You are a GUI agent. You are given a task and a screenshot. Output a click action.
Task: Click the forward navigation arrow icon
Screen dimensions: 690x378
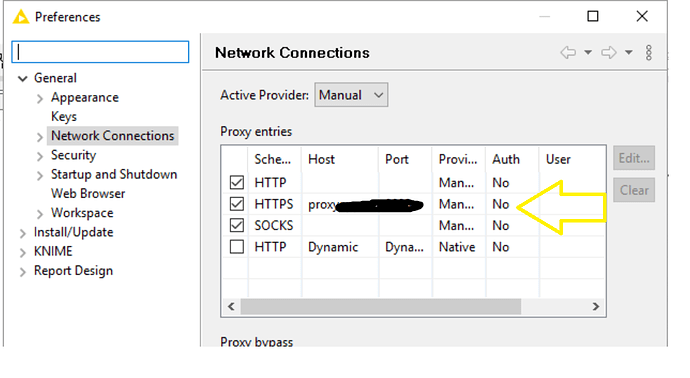609,52
